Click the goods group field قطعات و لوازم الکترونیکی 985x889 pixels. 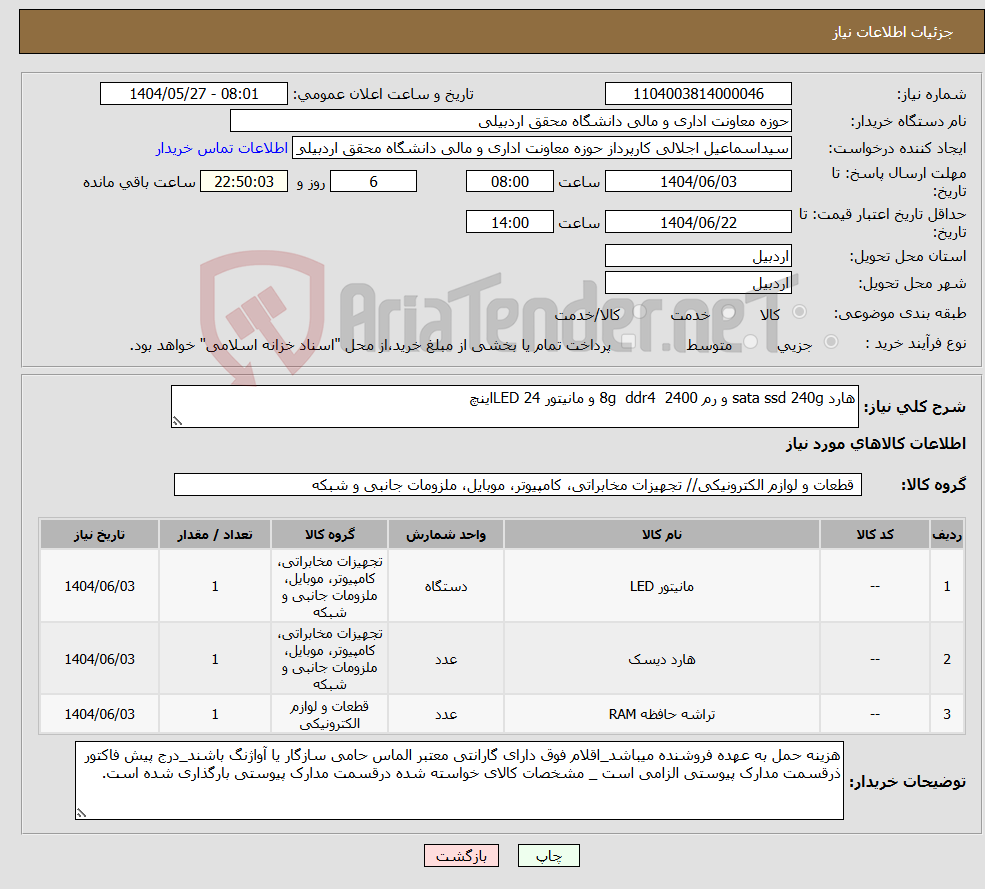click(x=518, y=484)
